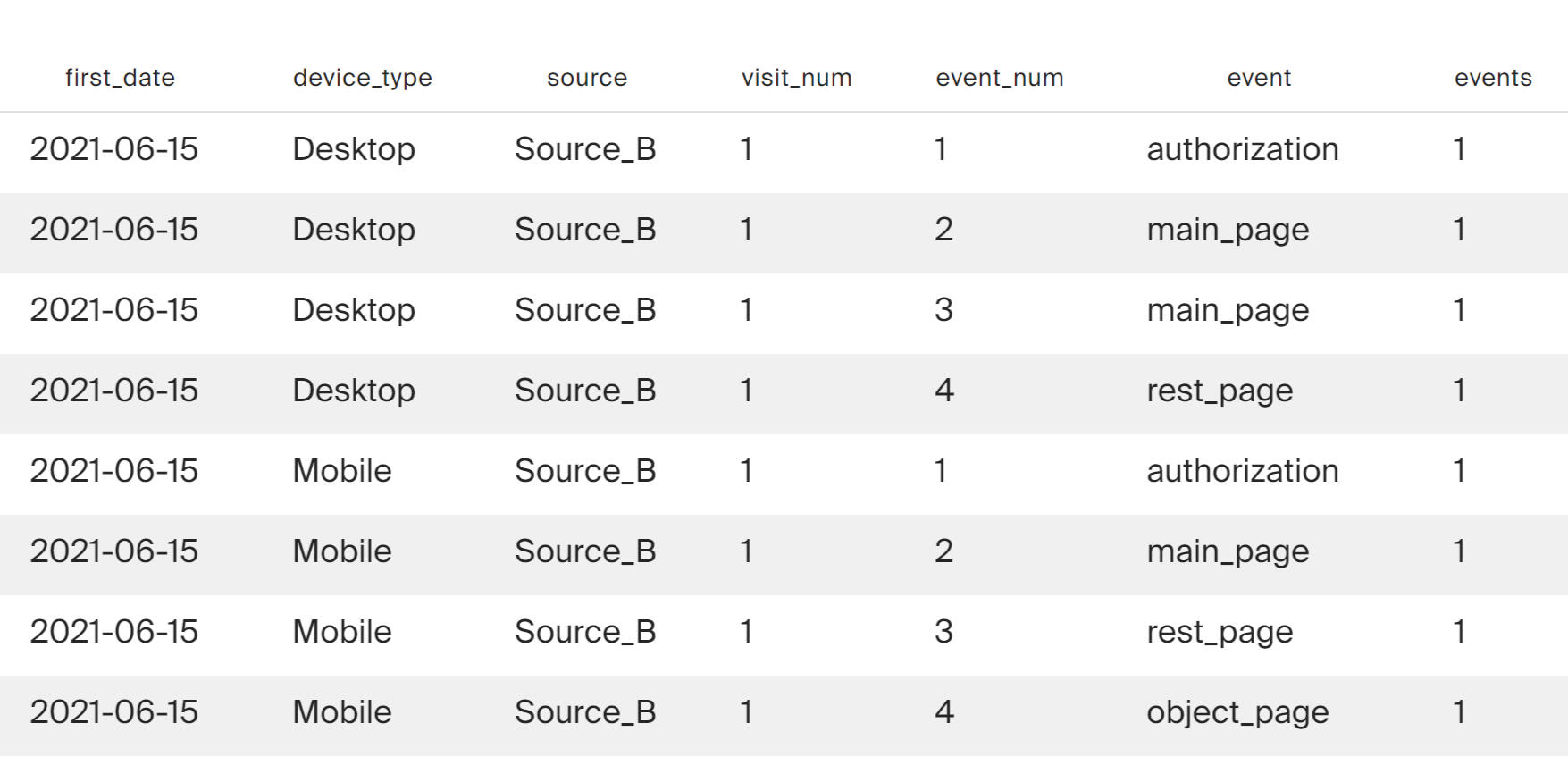1568x757 pixels.
Task: Click Source_B cell in the first row
Action: tap(585, 149)
